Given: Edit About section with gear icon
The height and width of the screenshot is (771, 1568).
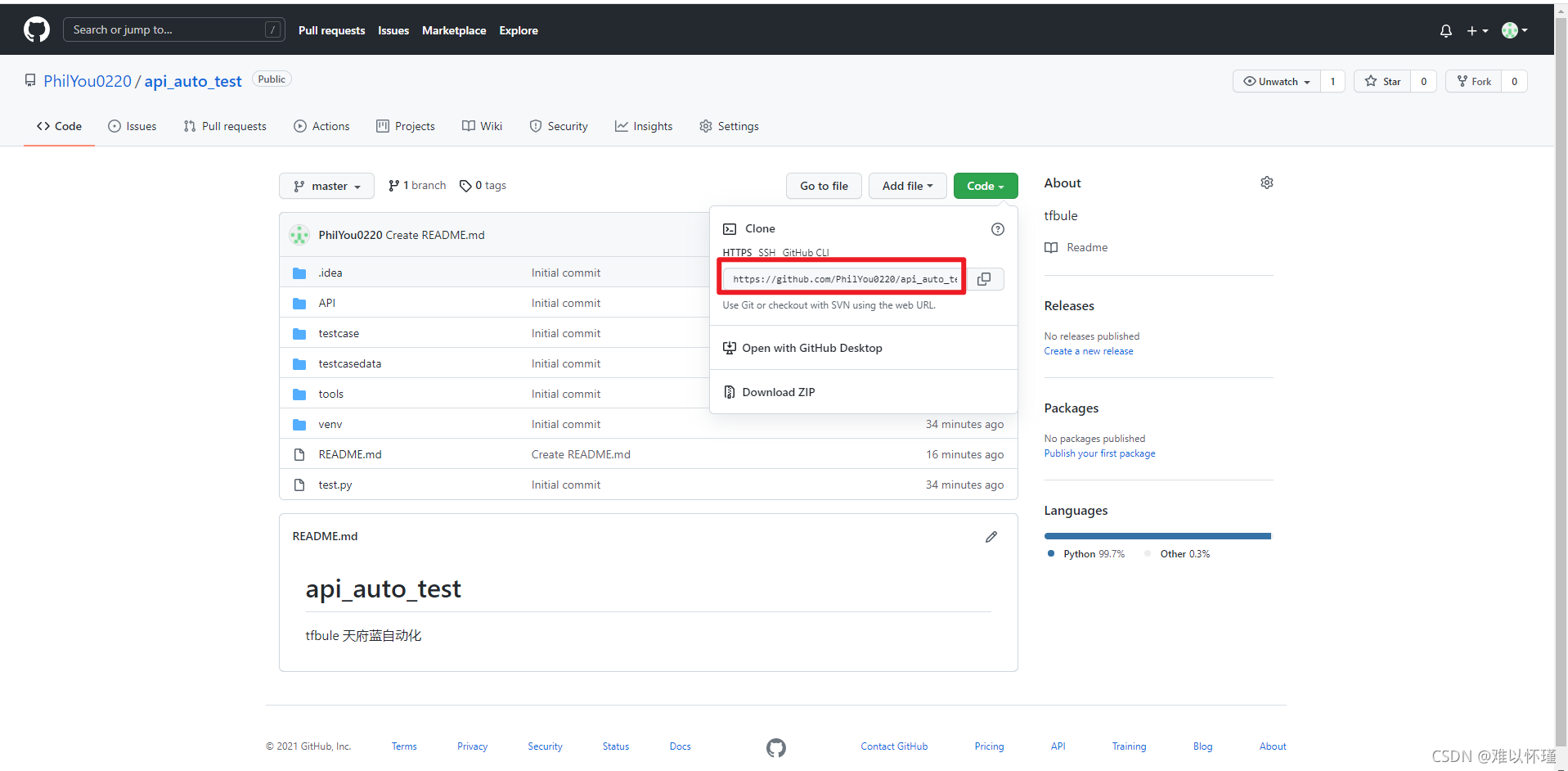Looking at the screenshot, I should [x=1267, y=183].
